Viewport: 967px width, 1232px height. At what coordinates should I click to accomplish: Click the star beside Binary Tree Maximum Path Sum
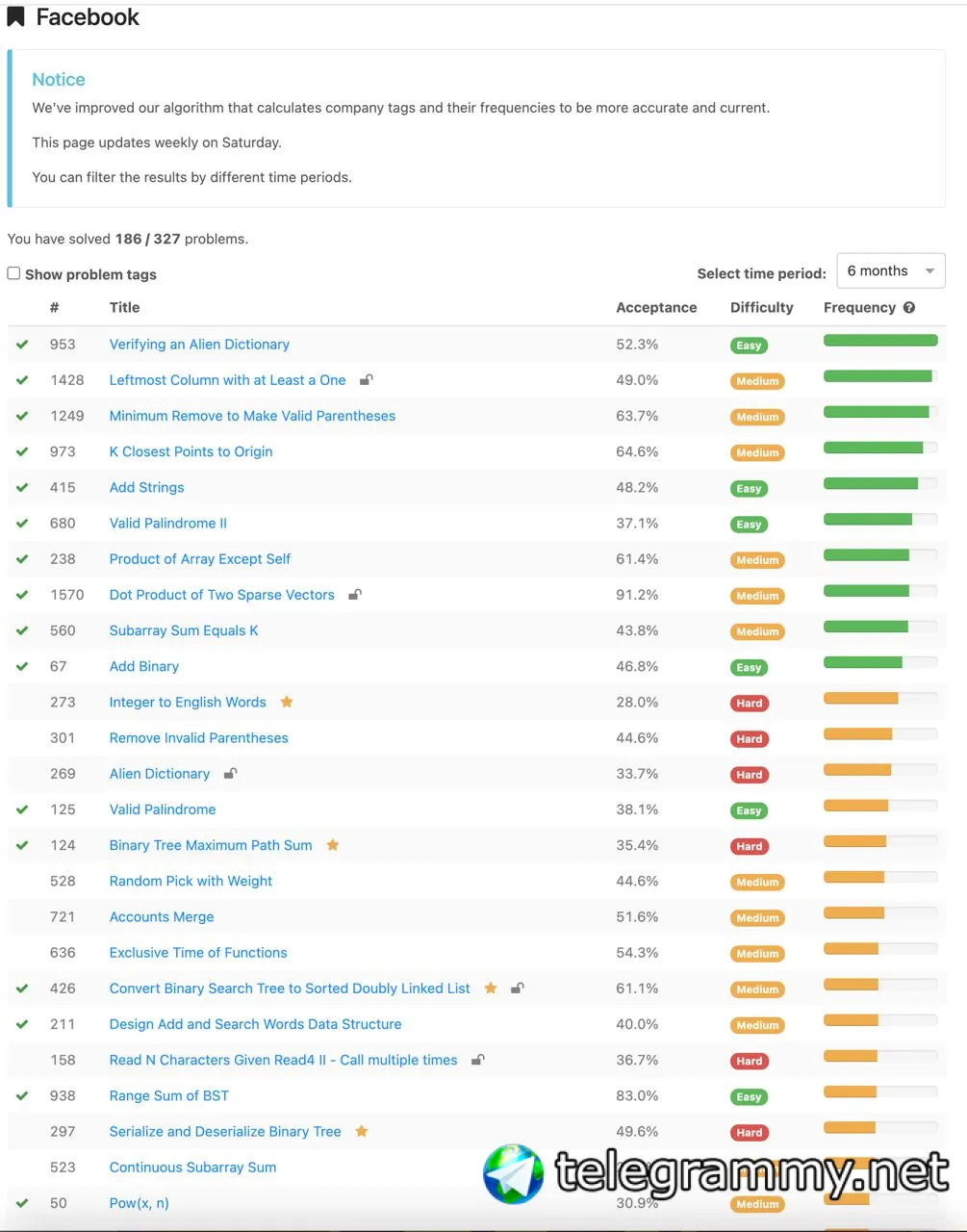333,845
